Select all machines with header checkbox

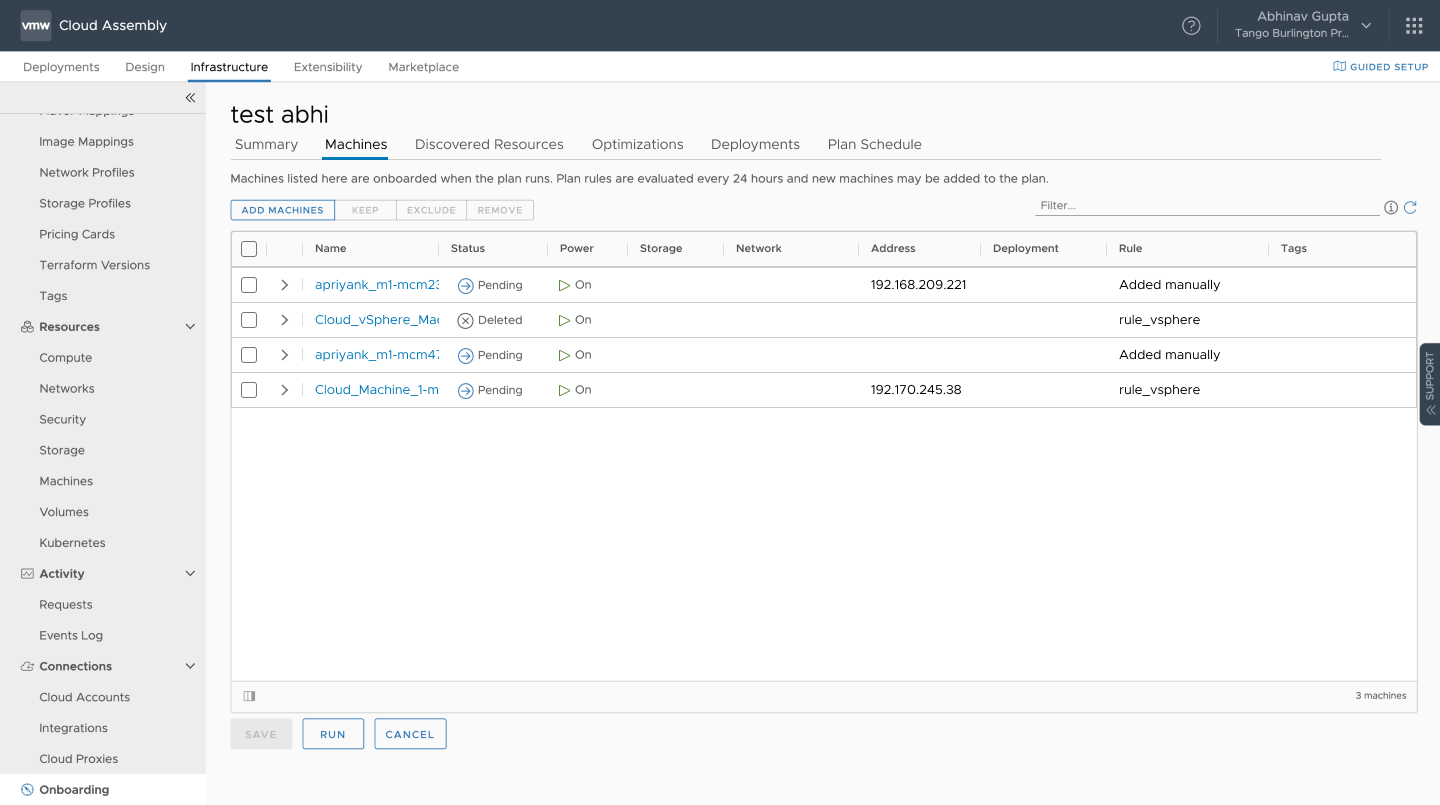(x=249, y=249)
